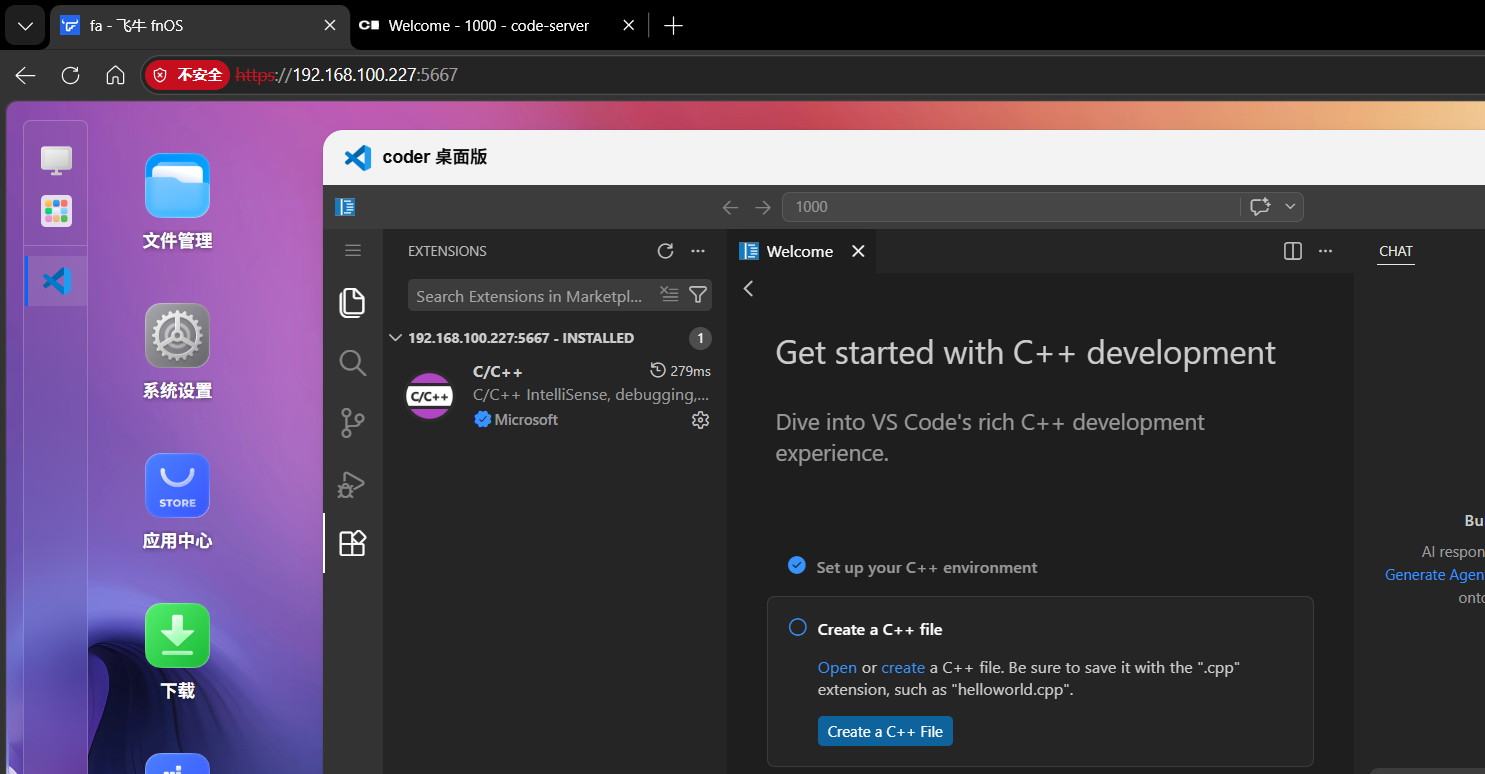Open editor more actions next to split
This screenshot has width=1485, height=774.
1326,251
